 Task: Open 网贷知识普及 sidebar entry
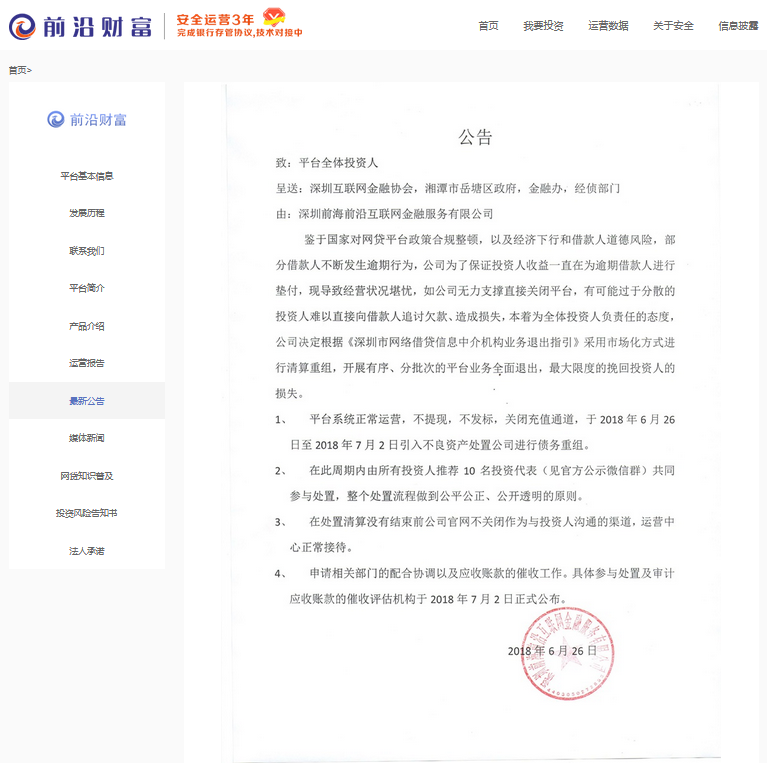pos(87,476)
